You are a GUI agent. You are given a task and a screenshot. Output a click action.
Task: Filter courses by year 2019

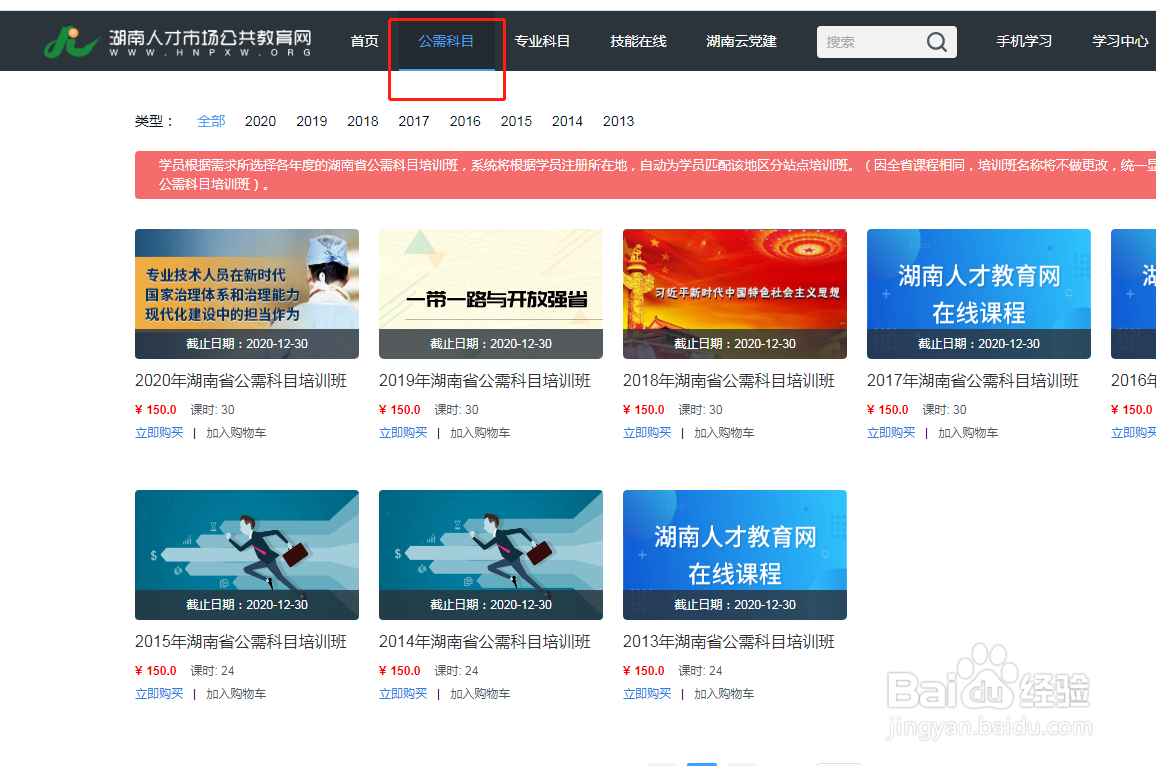[x=312, y=121]
